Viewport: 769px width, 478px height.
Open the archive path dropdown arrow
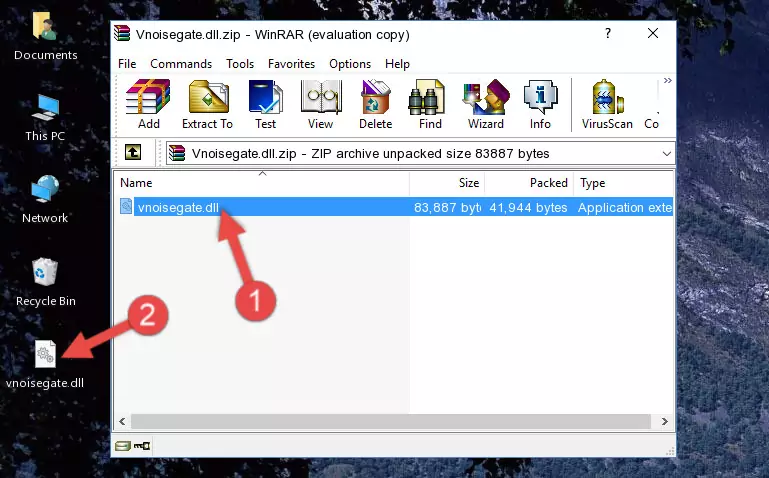pos(666,154)
